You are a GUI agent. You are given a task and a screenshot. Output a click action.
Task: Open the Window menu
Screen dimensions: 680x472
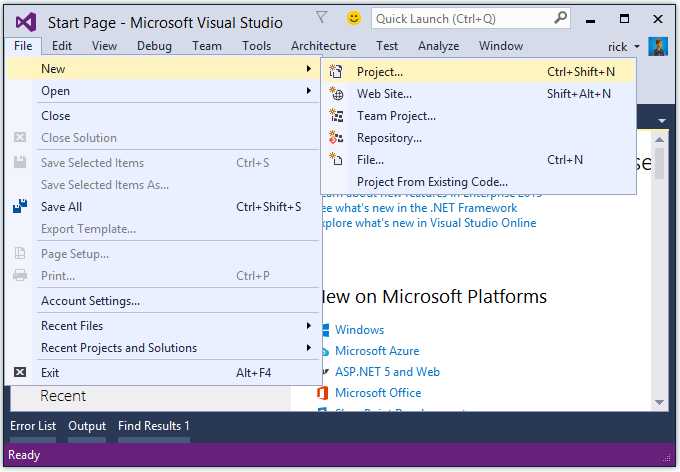(501, 46)
